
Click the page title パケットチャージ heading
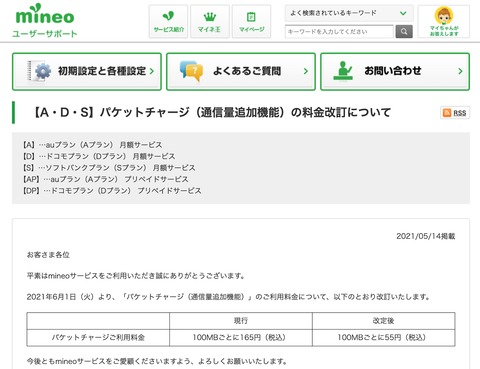212,113
